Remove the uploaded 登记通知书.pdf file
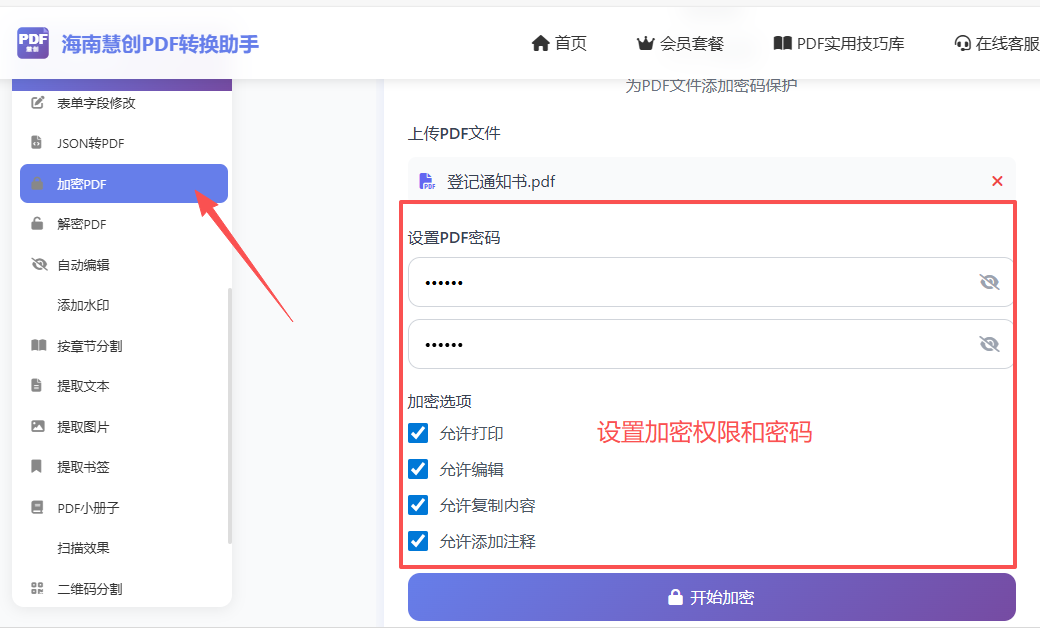This screenshot has width=1040, height=628. pyautogui.click(x=997, y=181)
